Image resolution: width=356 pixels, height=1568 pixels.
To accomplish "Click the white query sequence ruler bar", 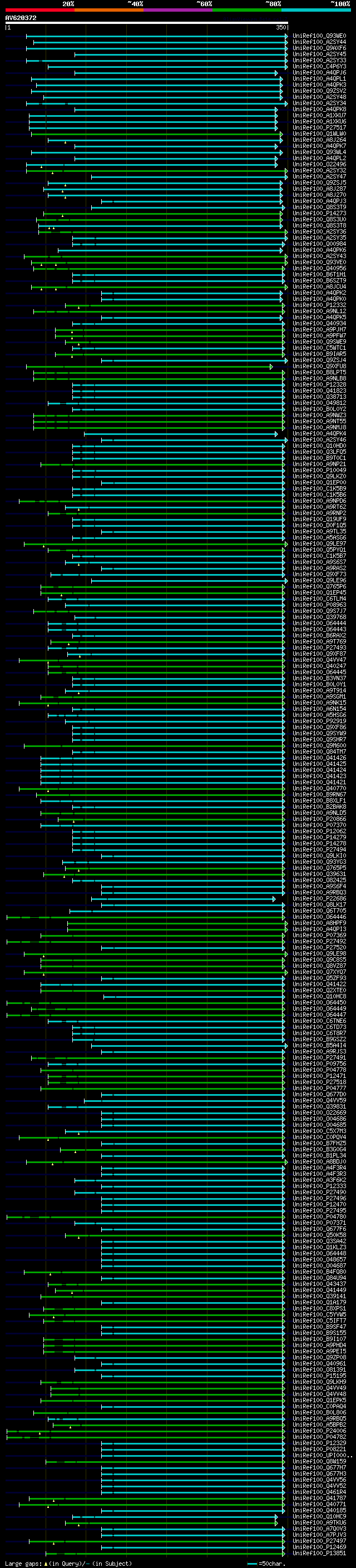I will [x=147, y=22].
